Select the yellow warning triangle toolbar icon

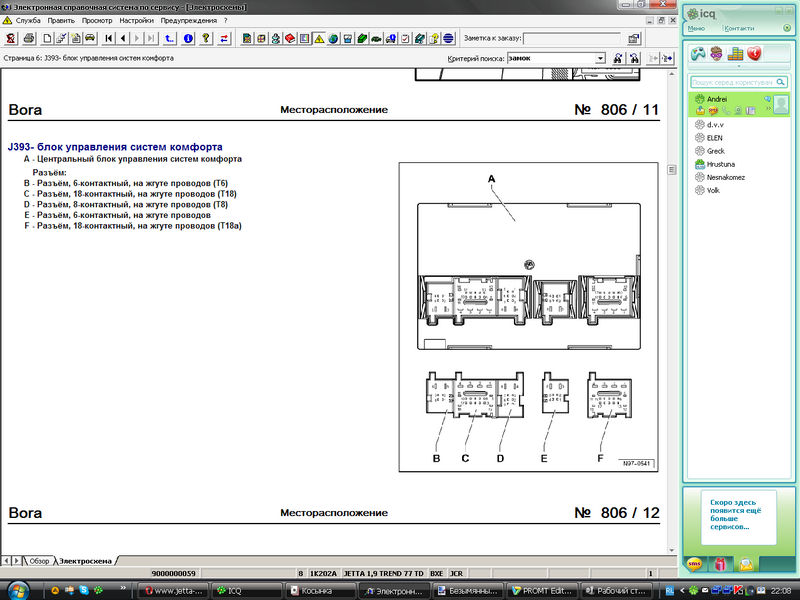(319, 38)
